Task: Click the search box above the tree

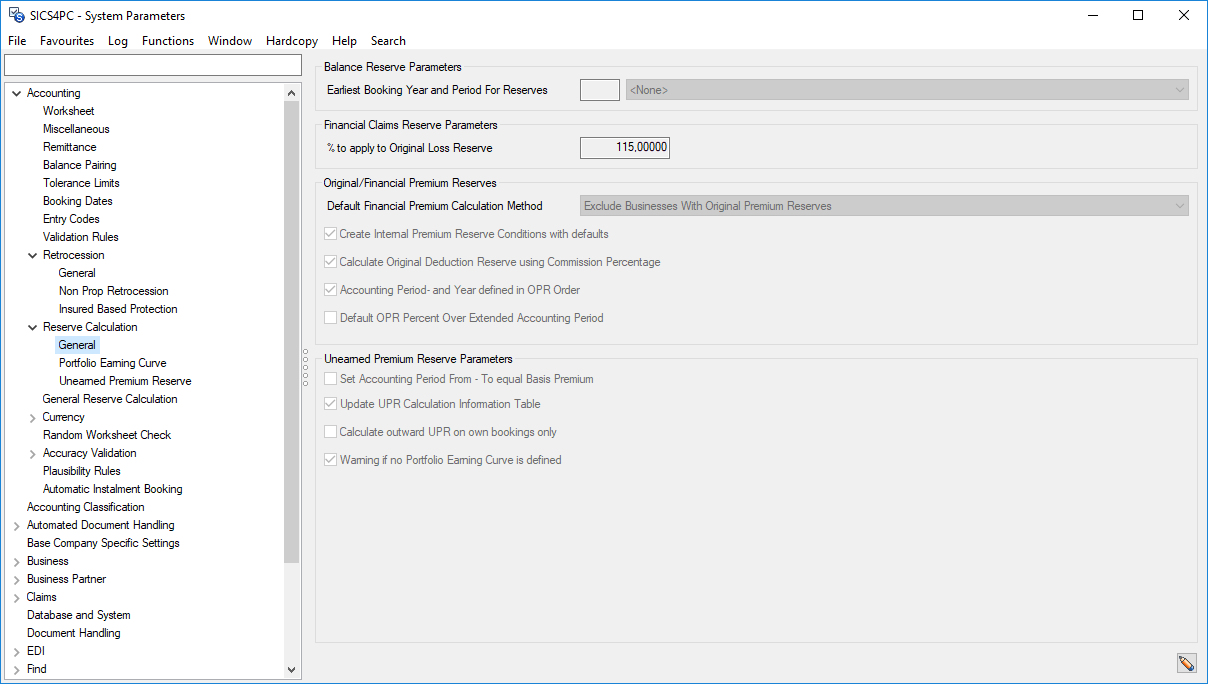Action: pos(152,64)
